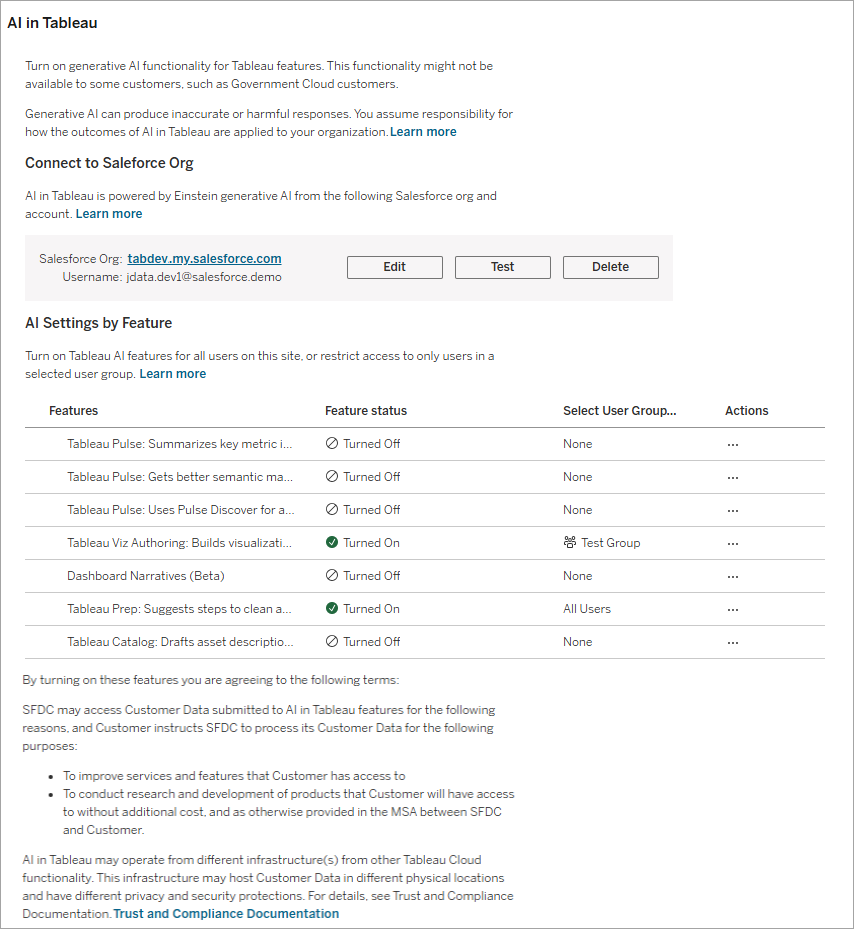This screenshot has width=854, height=929.
Task: Change the All Users group for Tableau Prep
Action: click(x=585, y=608)
